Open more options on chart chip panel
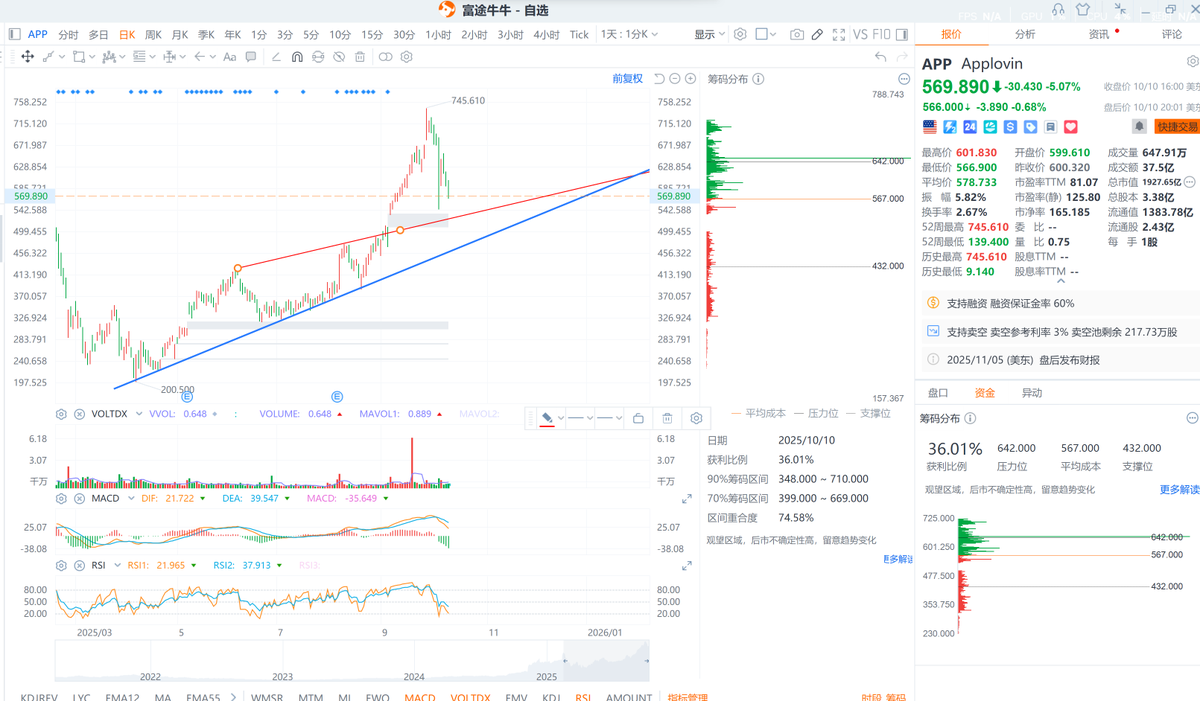 904,79
